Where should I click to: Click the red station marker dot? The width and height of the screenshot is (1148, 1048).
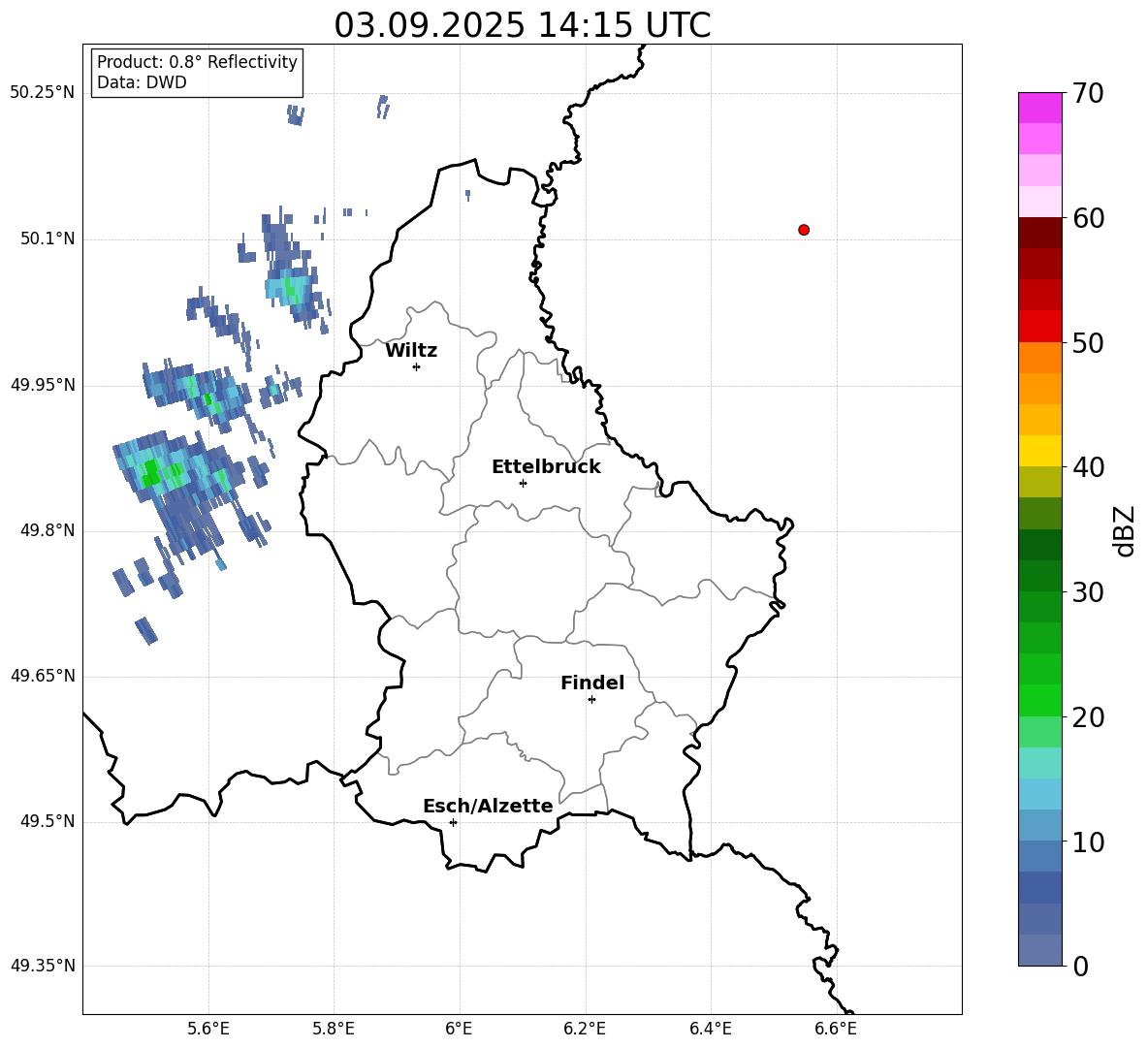804,230
